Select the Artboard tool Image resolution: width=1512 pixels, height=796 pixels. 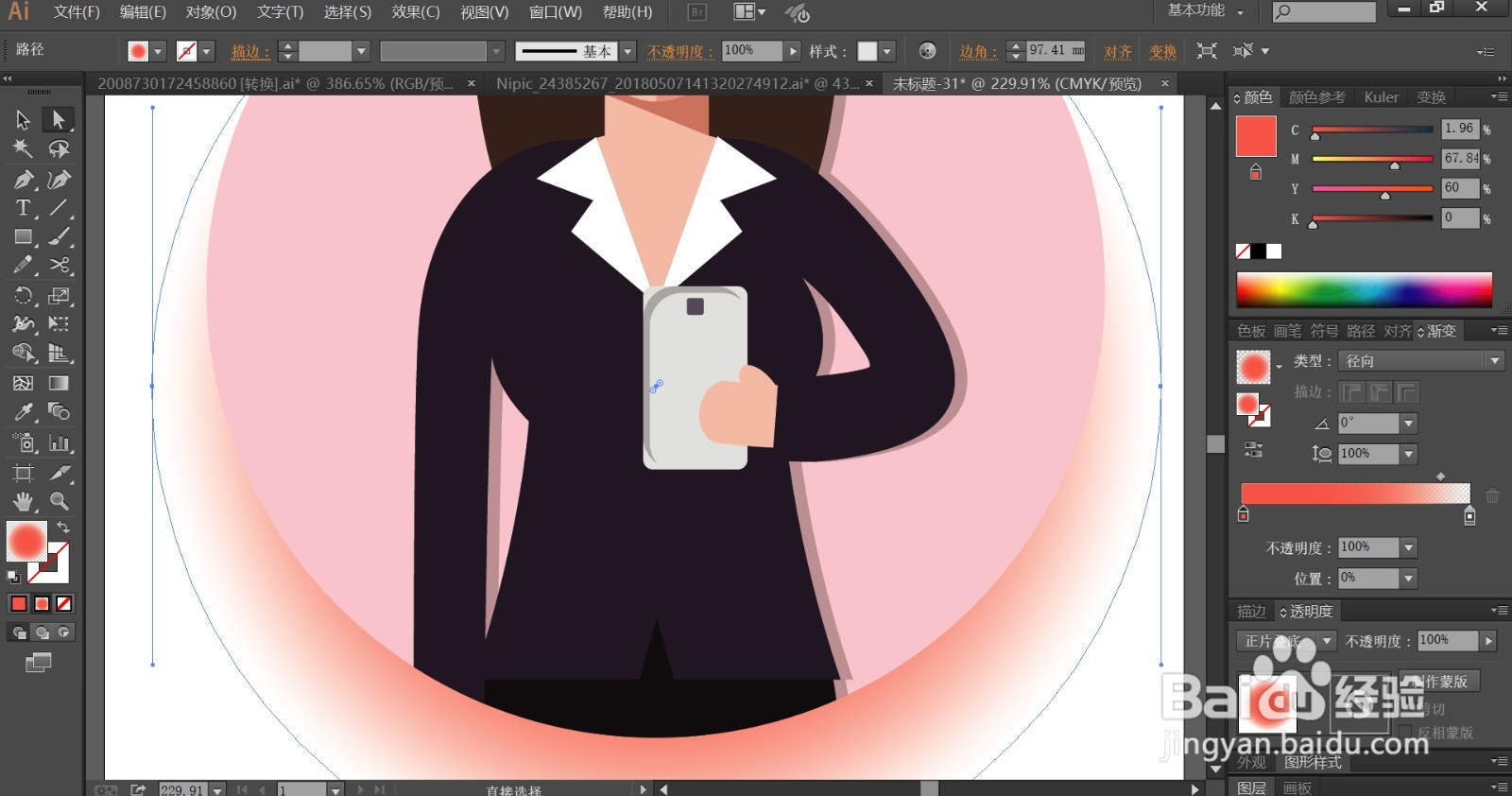pyautogui.click(x=23, y=472)
